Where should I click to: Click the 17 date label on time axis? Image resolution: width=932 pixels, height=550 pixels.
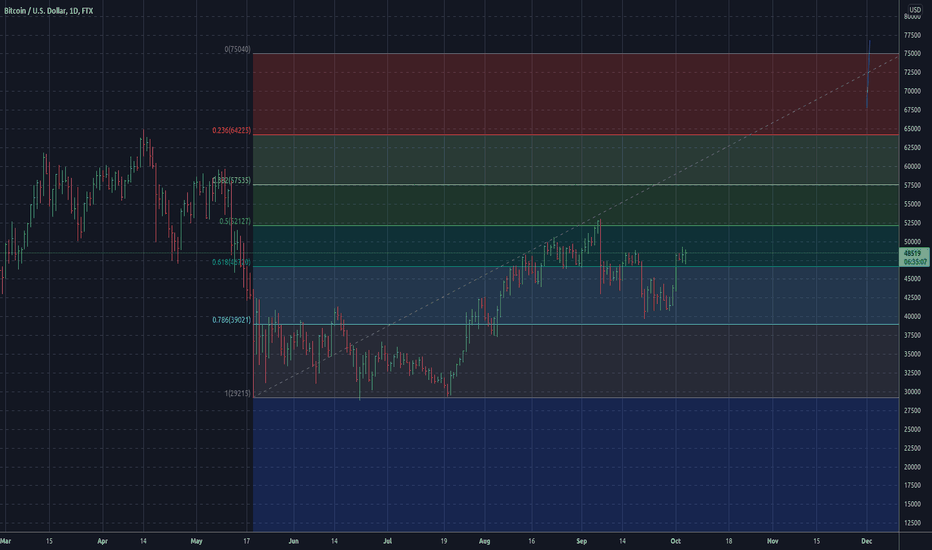(x=246, y=541)
